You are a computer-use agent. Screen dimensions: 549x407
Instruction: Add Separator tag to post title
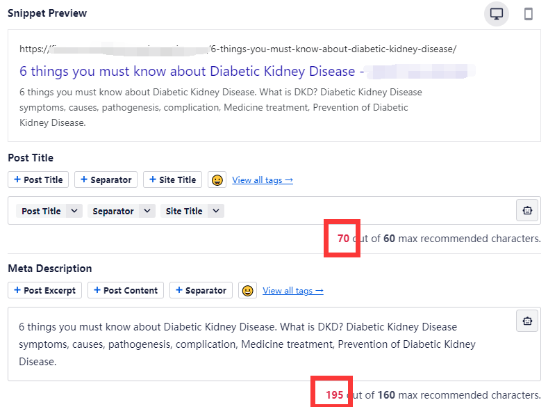pyautogui.click(x=106, y=180)
